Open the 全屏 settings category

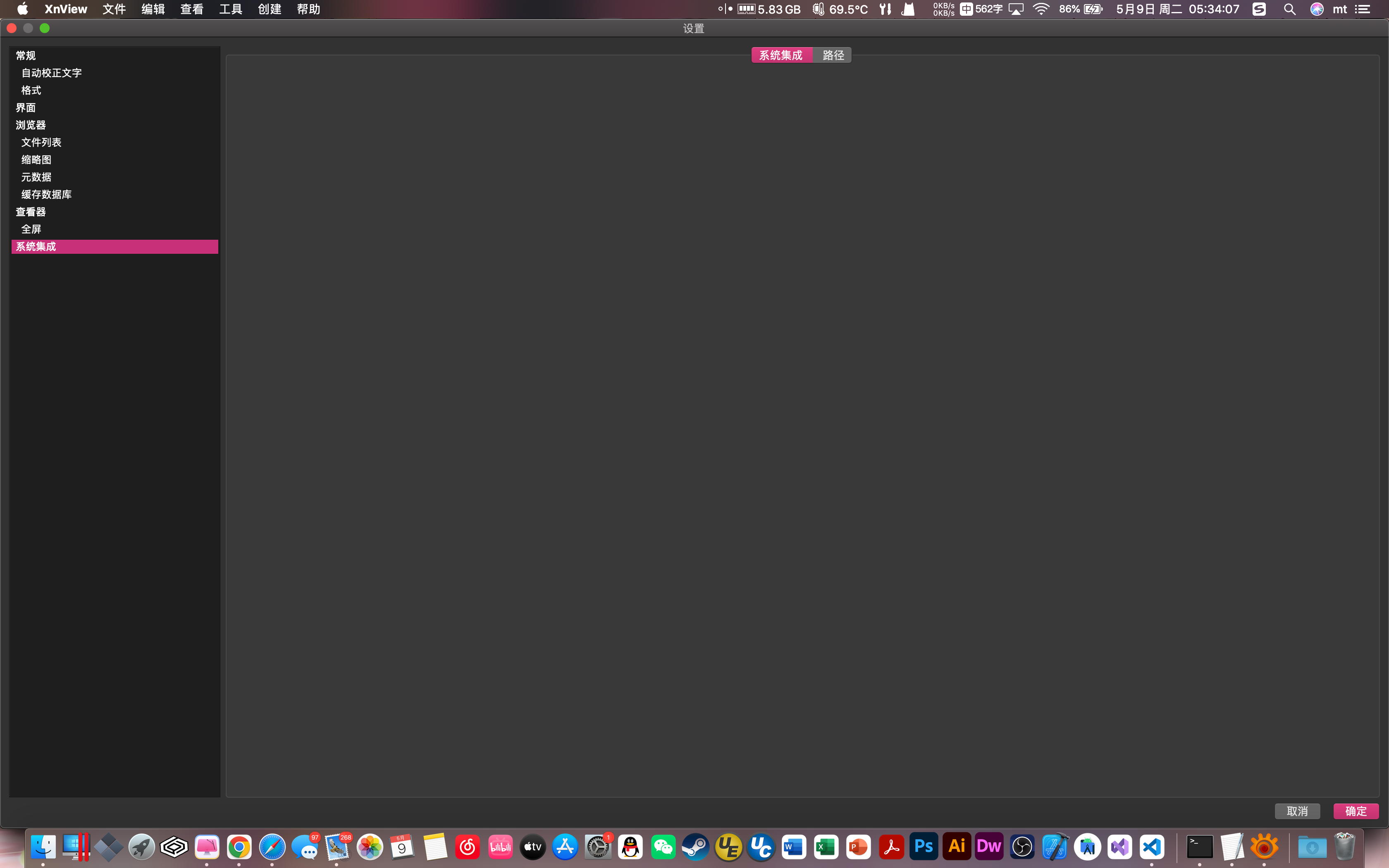tap(31, 229)
